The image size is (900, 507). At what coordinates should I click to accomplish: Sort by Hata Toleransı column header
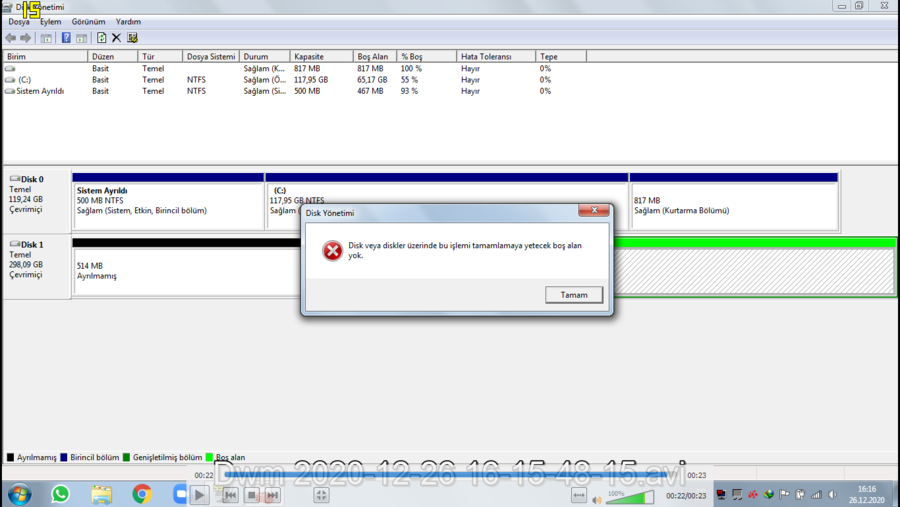(x=496, y=56)
